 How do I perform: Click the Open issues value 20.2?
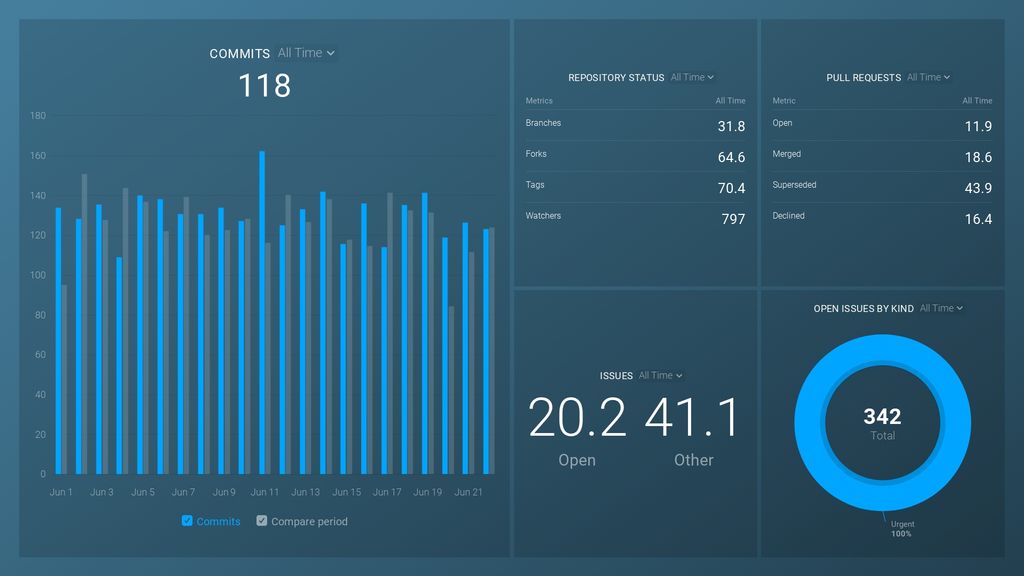[577, 420]
